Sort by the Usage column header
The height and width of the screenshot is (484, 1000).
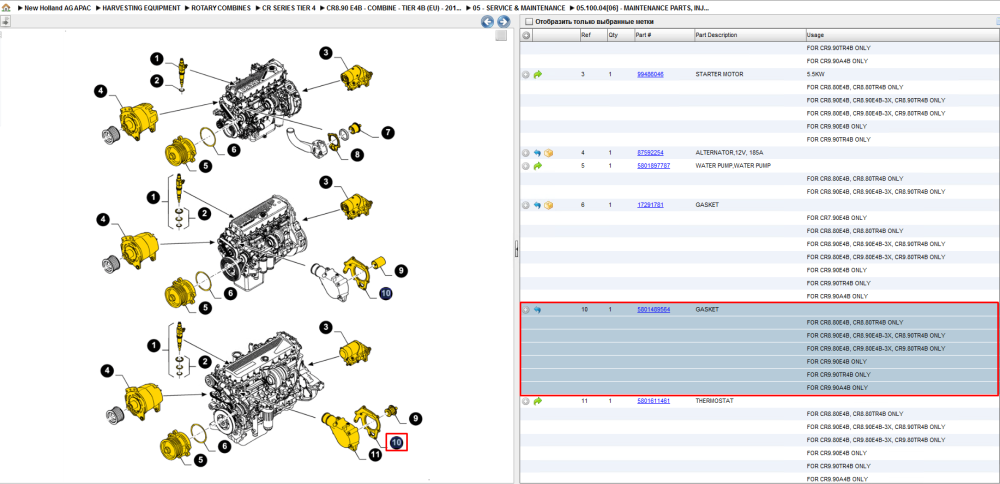[902, 35]
